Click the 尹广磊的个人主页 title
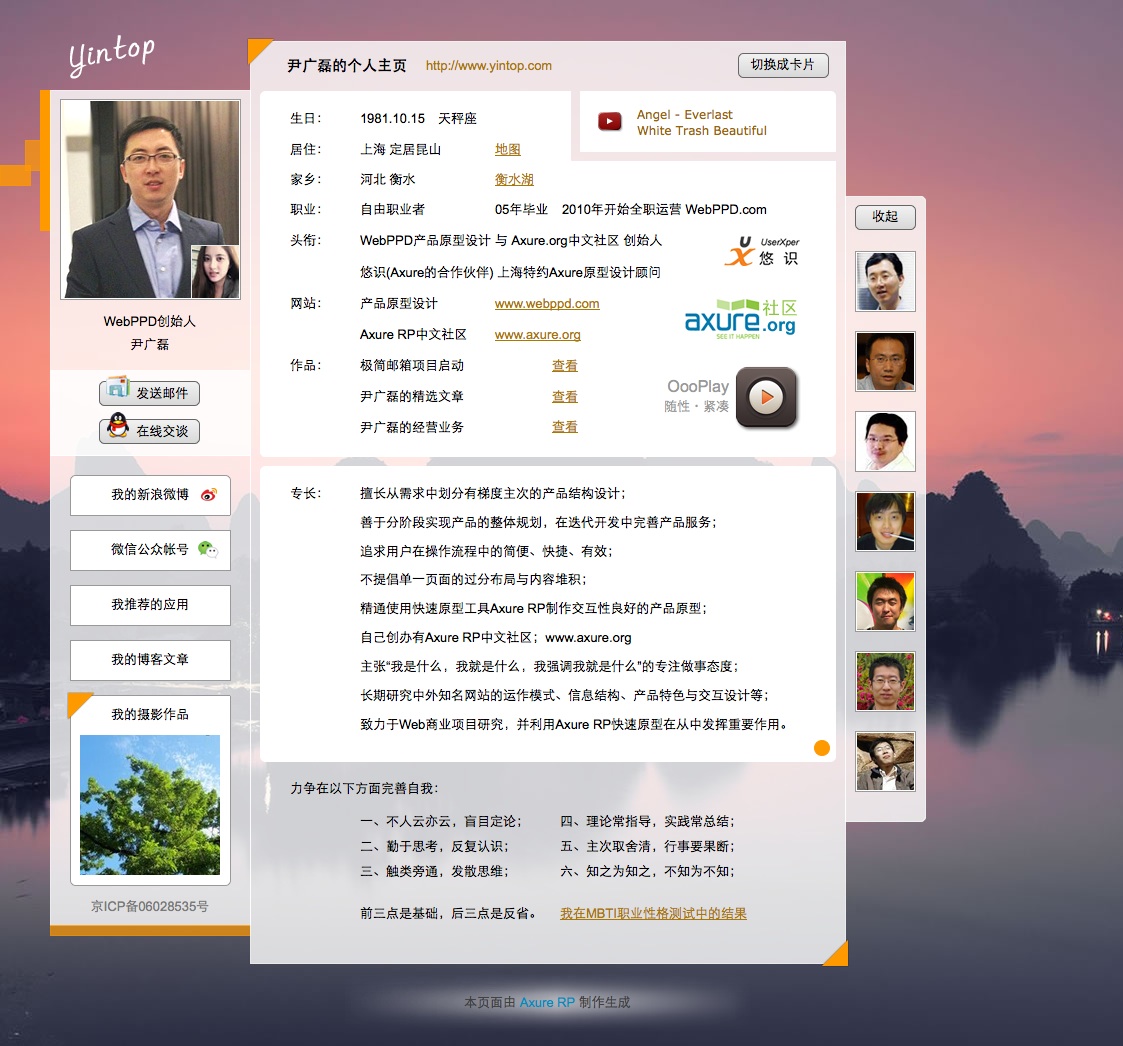Screen dimensions: 1123x1046 [x=347, y=65]
